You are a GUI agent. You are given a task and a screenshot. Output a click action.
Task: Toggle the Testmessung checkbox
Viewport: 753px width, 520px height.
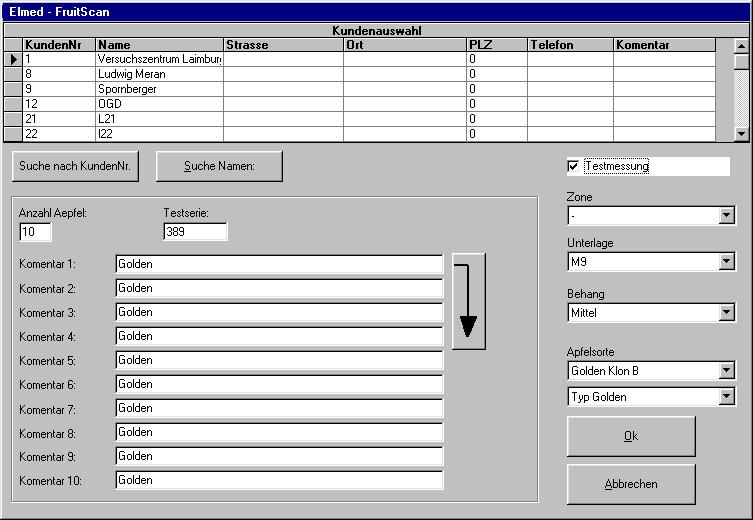[x=574, y=166]
